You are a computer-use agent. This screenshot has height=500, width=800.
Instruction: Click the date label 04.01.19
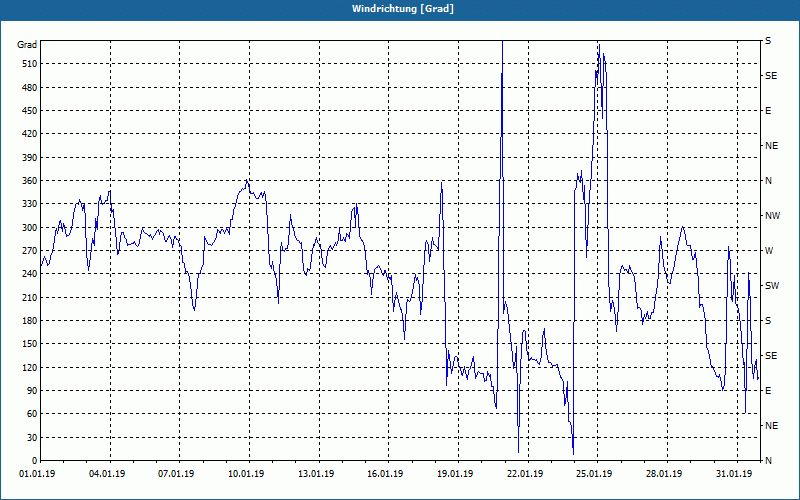(x=107, y=474)
